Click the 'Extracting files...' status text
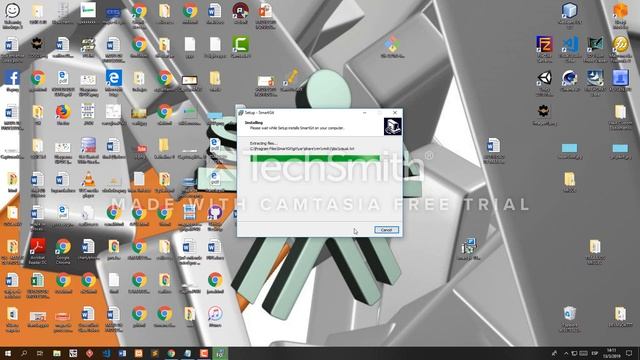Viewport: 640px width, 360px height. 263,143
